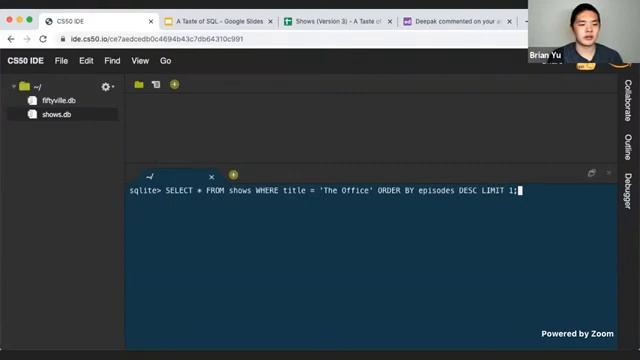Close the CS50 IDE browser tab
The height and width of the screenshot is (360, 640).
(x=151, y=22)
